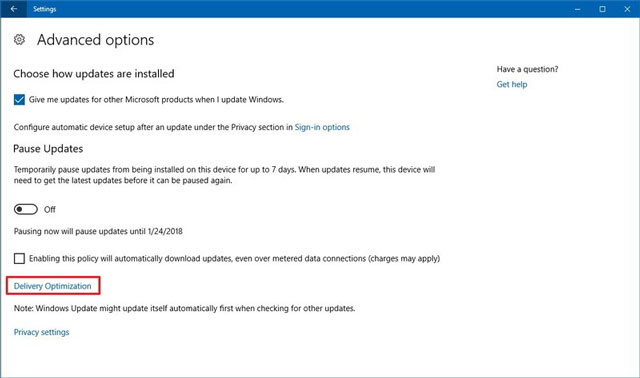The image size is (640, 378).
Task: Go back using the Settings back arrow
Action: point(14,9)
